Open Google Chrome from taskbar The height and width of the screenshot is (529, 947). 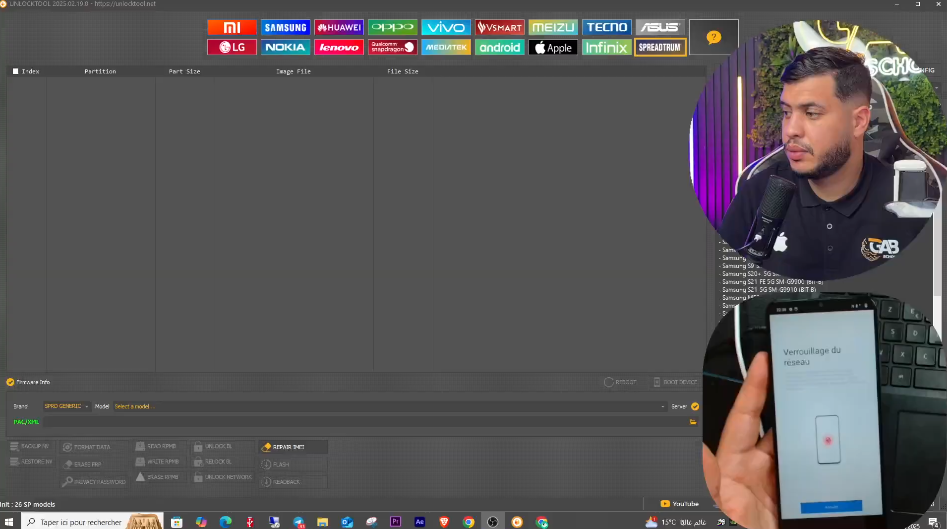469,522
